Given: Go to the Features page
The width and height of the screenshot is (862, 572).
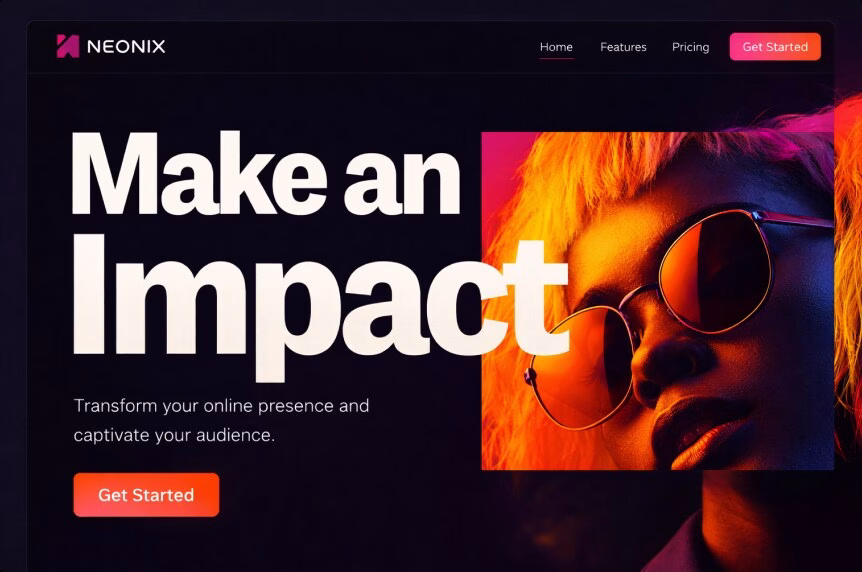Looking at the screenshot, I should tap(623, 47).
